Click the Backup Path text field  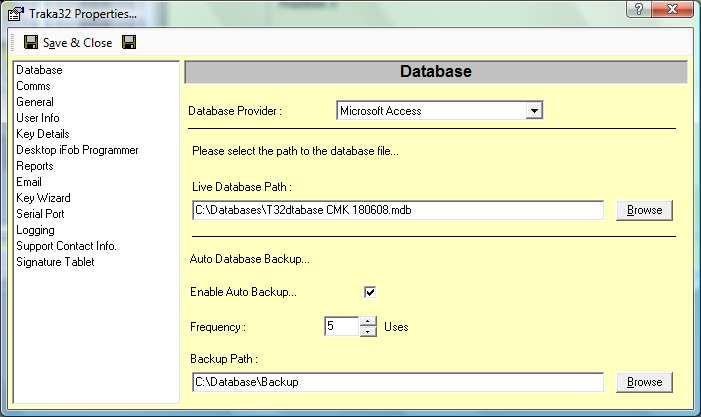pyautogui.click(x=398, y=382)
